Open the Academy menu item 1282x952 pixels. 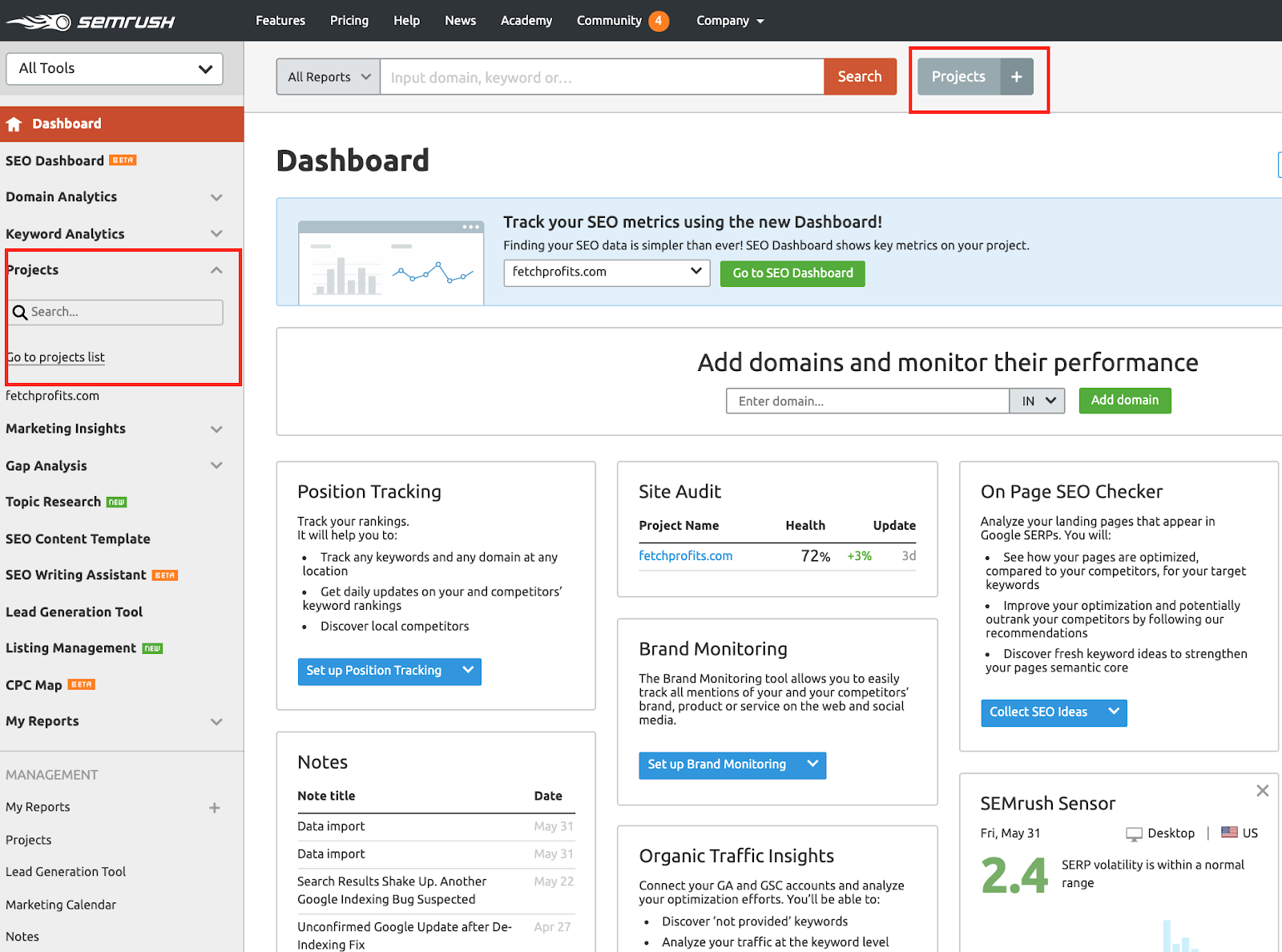tap(526, 21)
